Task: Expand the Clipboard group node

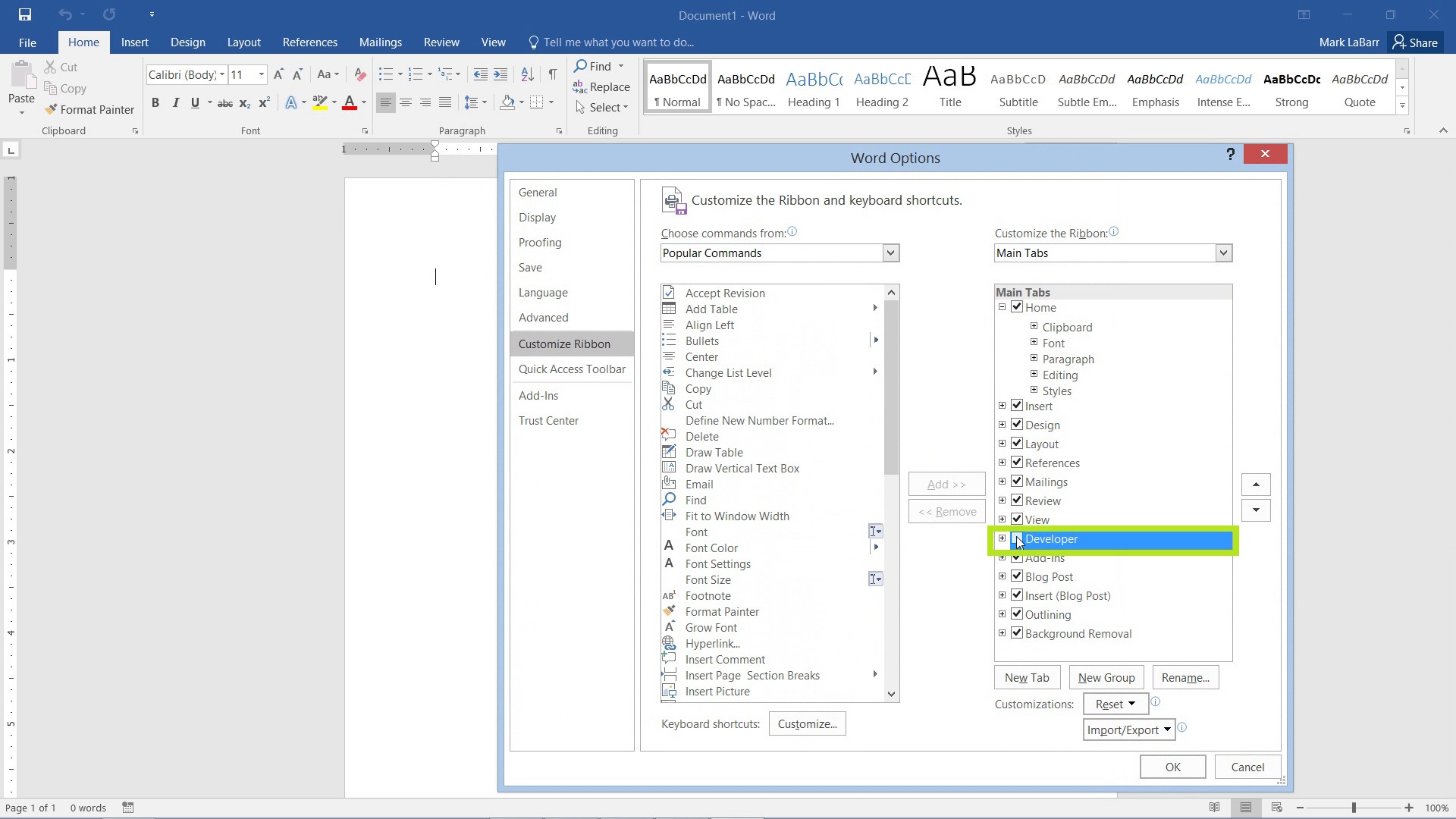Action: point(1034,326)
